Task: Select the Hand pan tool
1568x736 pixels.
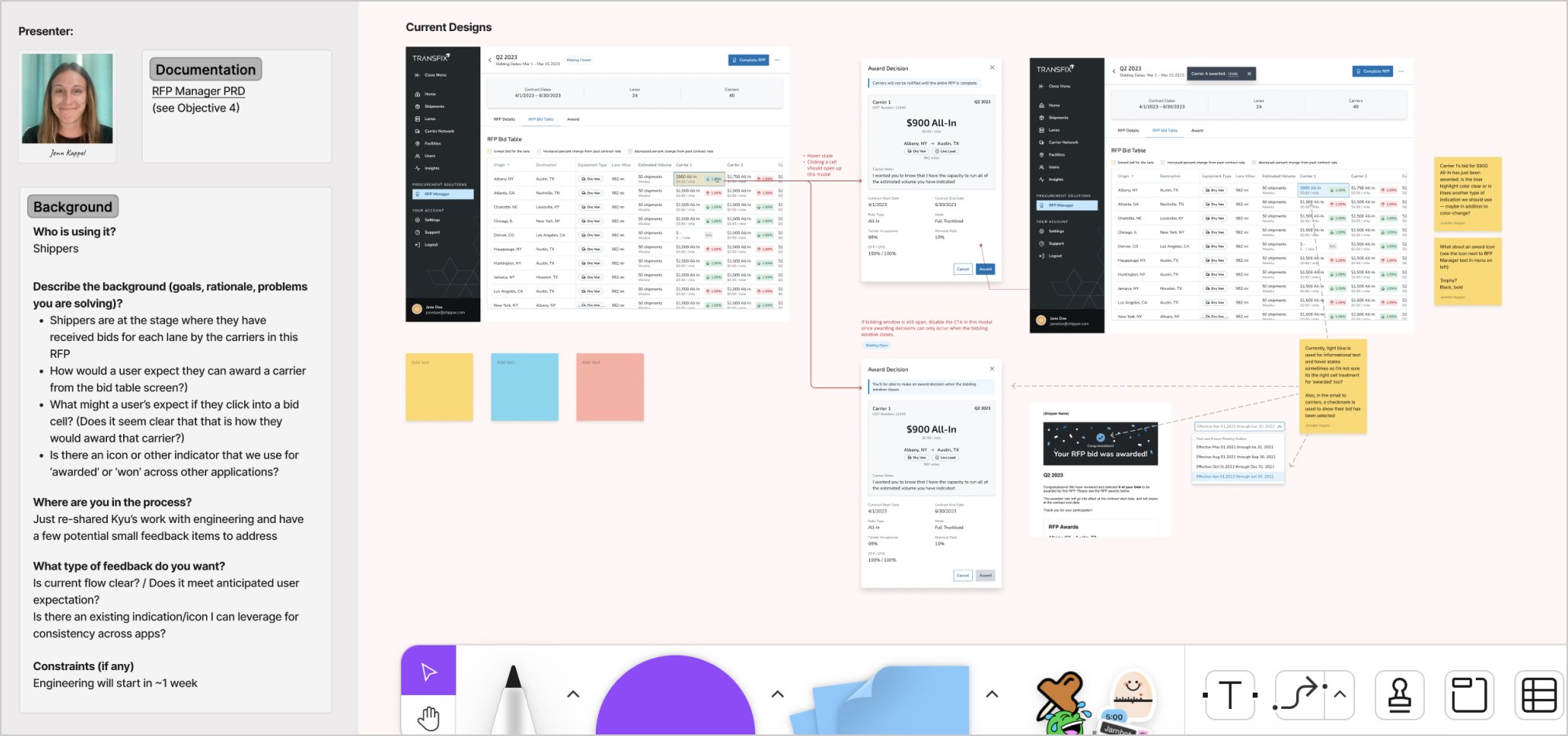Action: tap(428, 718)
